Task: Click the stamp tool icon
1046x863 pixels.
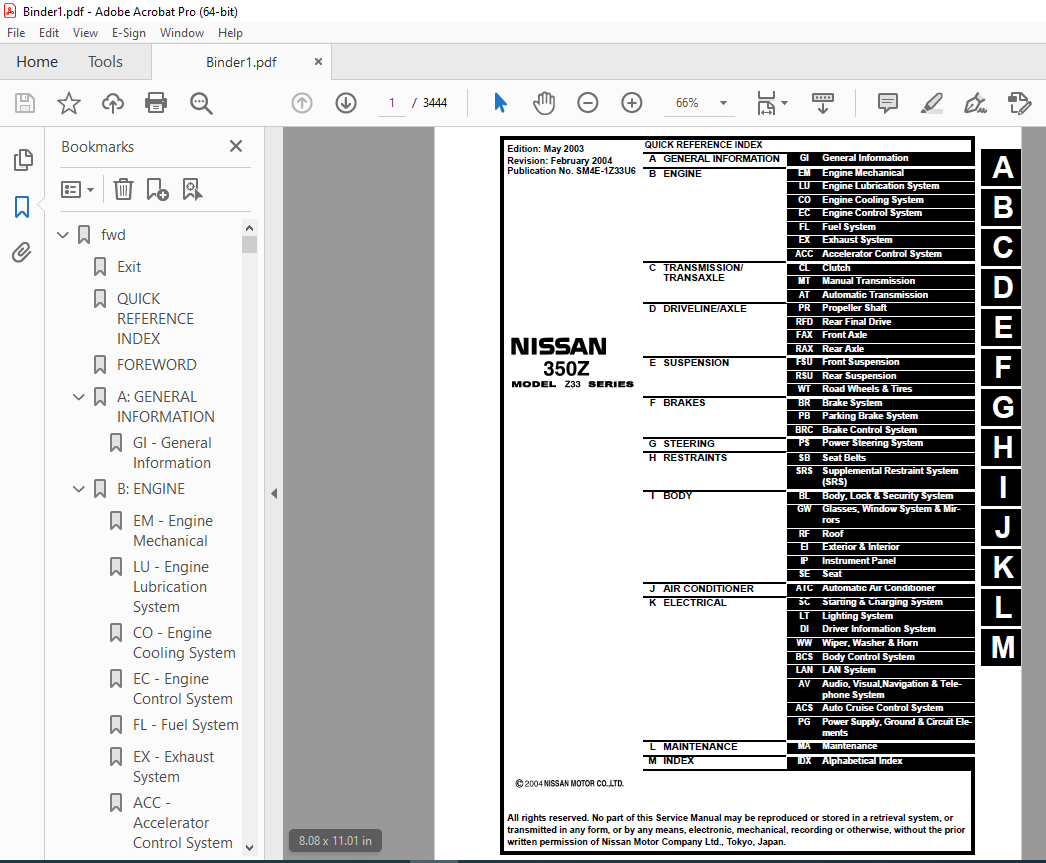Action: pyautogui.click(x=1019, y=103)
